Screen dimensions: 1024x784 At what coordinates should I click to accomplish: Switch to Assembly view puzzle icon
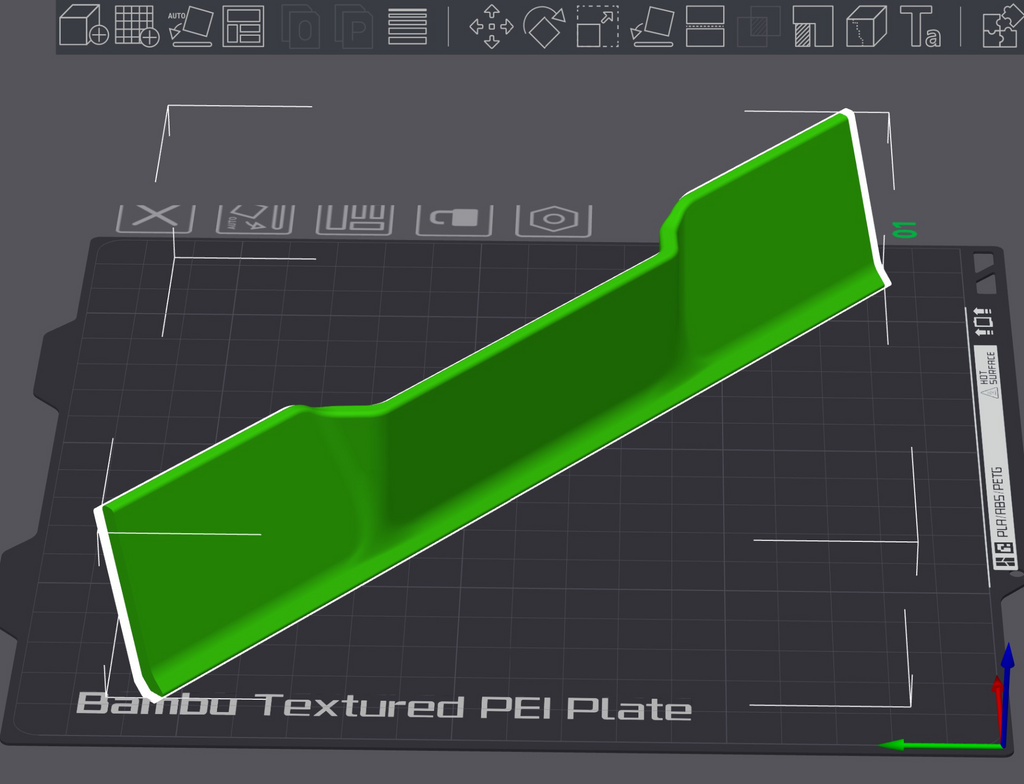[1002, 27]
